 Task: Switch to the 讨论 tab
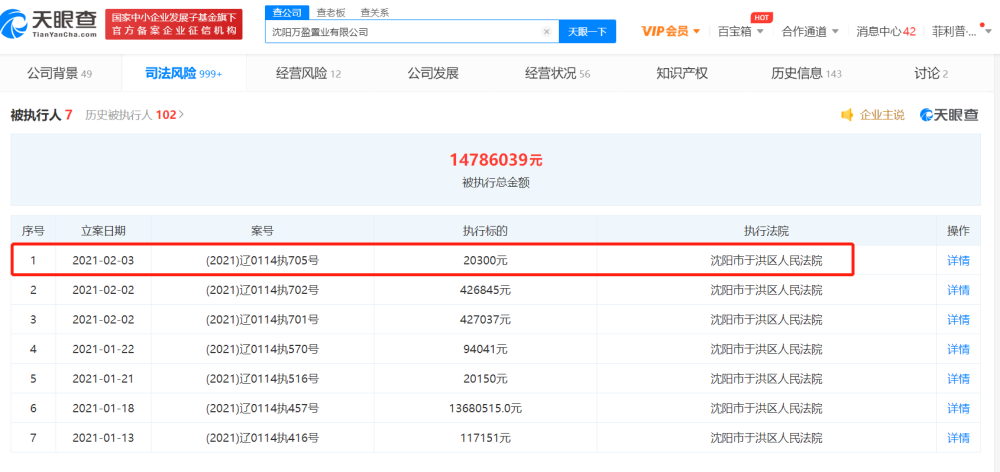pyautogui.click(x=930, y=73)
